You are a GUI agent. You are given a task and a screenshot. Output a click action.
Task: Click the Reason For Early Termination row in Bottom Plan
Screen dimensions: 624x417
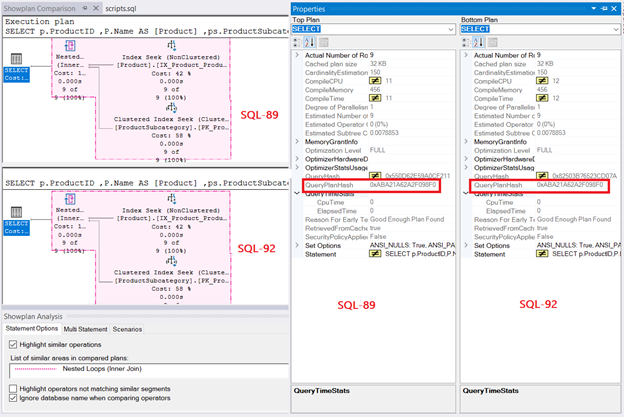pos(545,219)
